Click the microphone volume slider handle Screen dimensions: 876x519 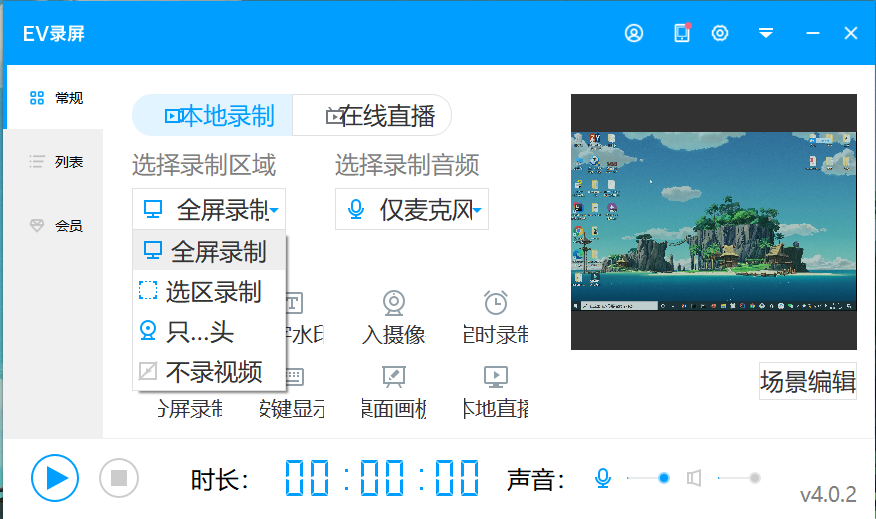tap(664, 479)
